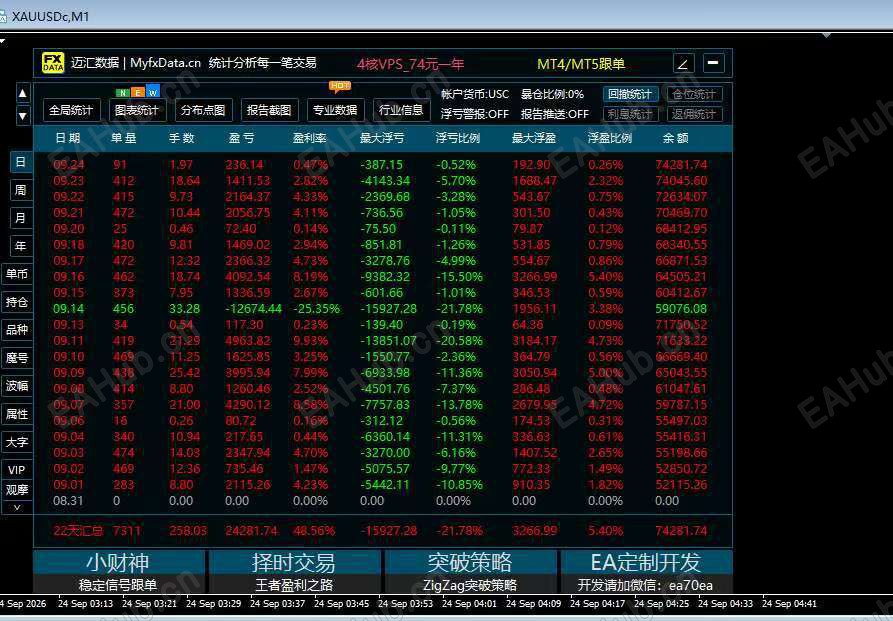Click the 波幅 sidebar button
Image resolution: width=893 pixels, height=621 pixels.
[x=17, y=386]
